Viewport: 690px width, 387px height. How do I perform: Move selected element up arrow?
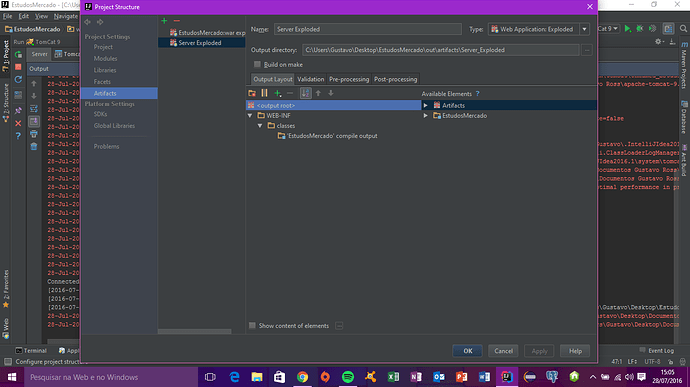318,93
